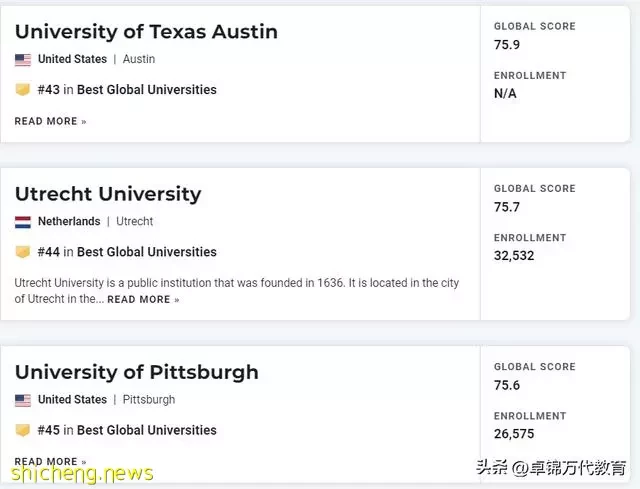Click the United States flag under Texas Austin
640x489 pixels.
tap(23, 60)
